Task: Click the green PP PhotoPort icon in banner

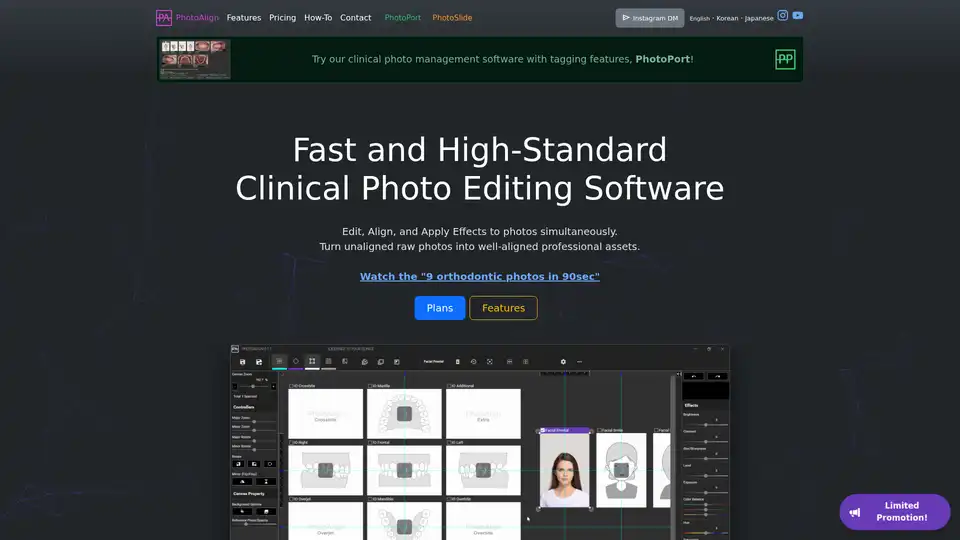Action: coord(785,59)
